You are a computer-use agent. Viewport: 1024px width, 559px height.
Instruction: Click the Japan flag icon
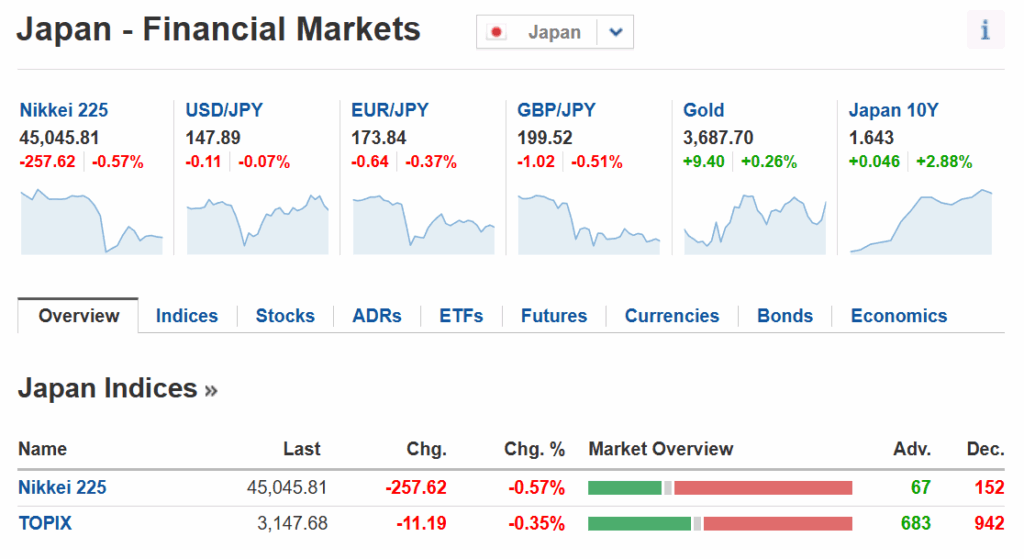pyautogui.click(x=496, y=32)
